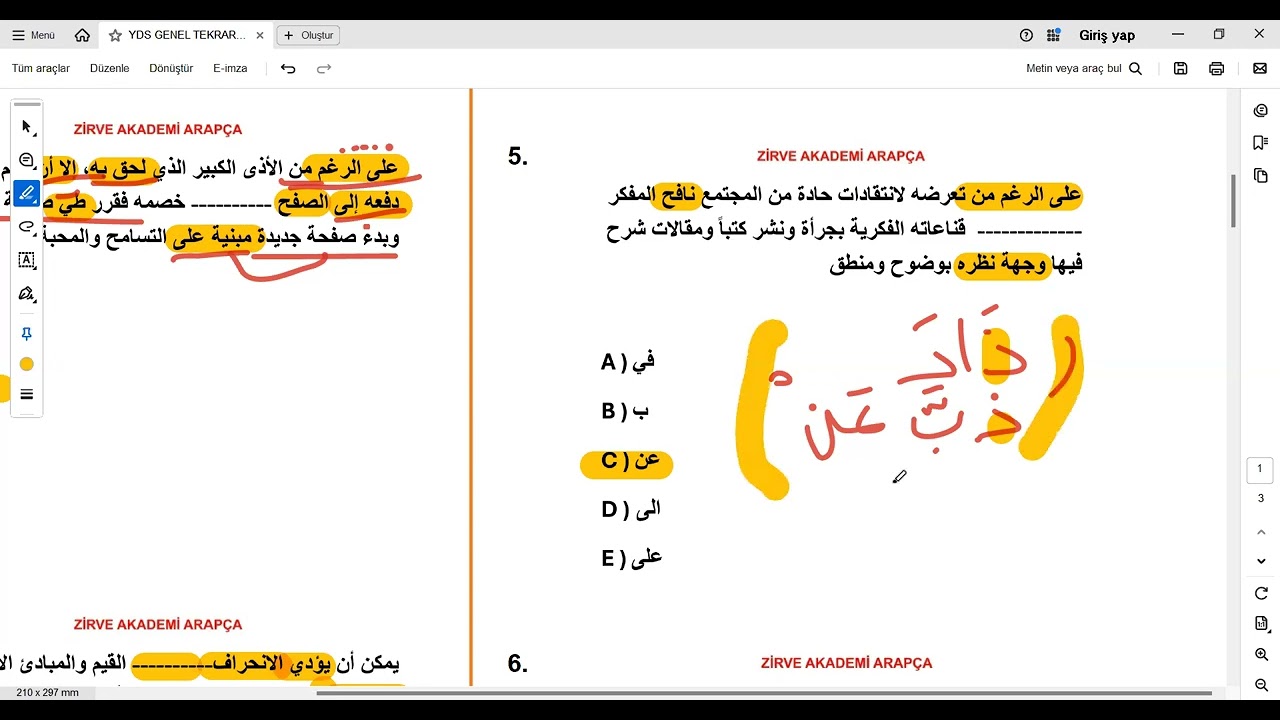Select the fill and sign pen tool
Viewport: 1280px width, 720px height.
tap(27, 294)
